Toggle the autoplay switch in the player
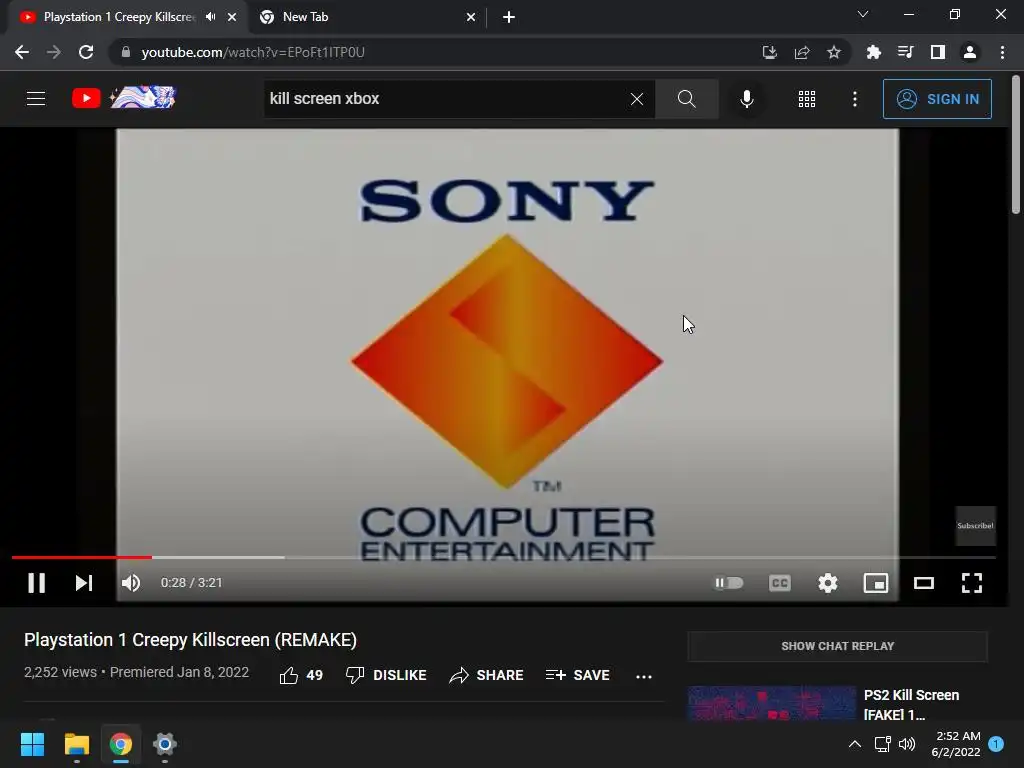Screen dimensions: 1024x768 point(729,583)
